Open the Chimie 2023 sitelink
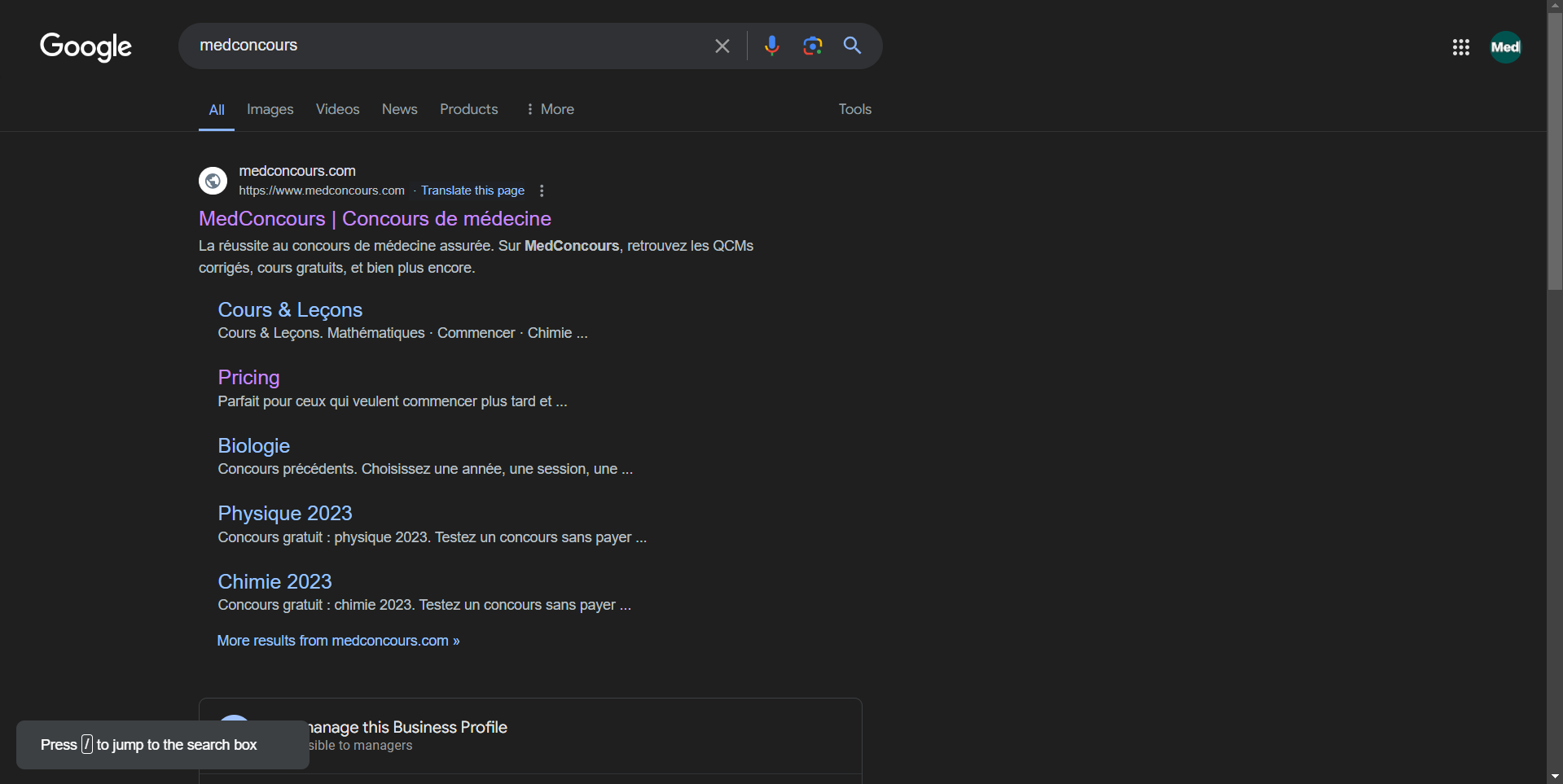 point(274,581)
